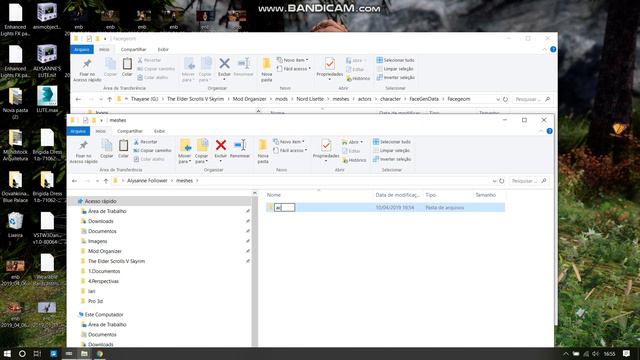Viewport: 640px width, 360px height.
Task: Collapse the ribbon in meshes window
Action: point(541,131)
